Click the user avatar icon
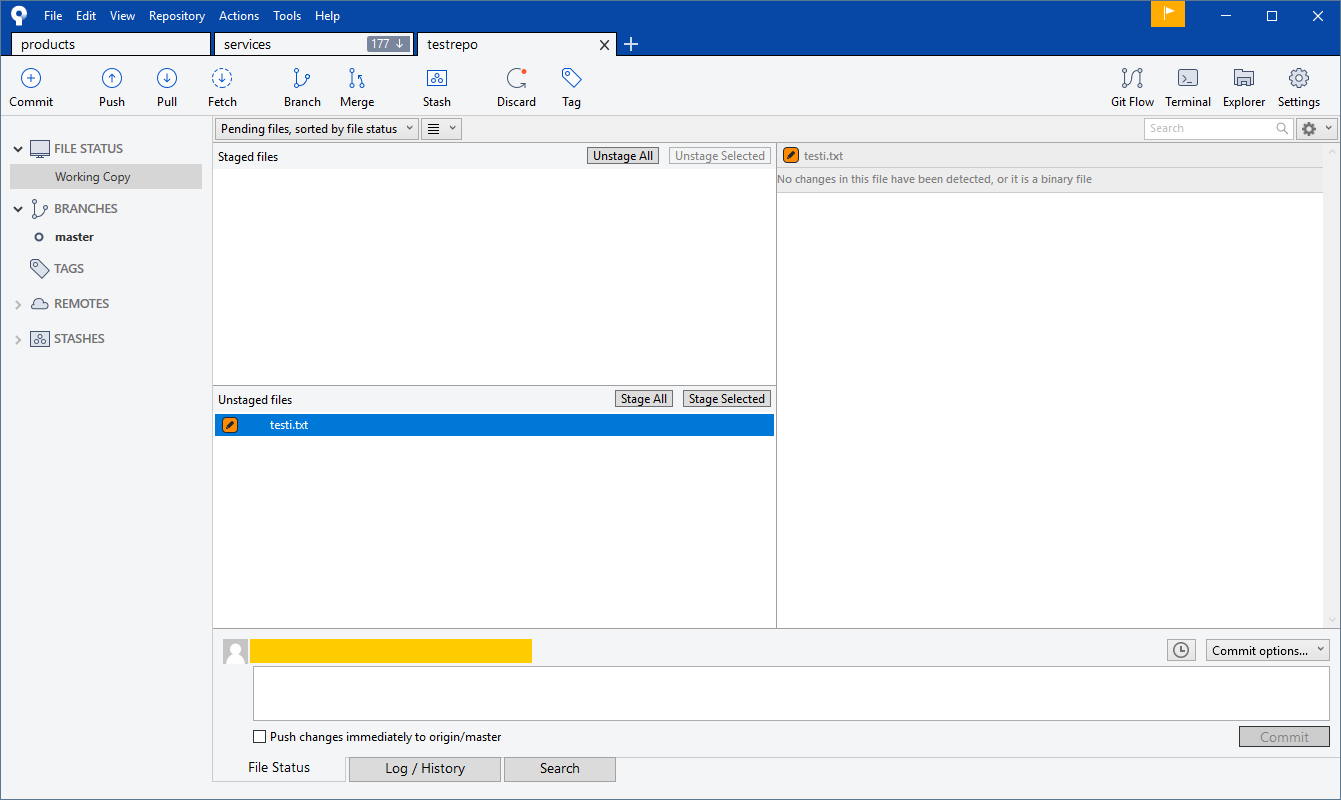Image resolution: width=1341 pixels, height=800 pixels. pos(235,651)
